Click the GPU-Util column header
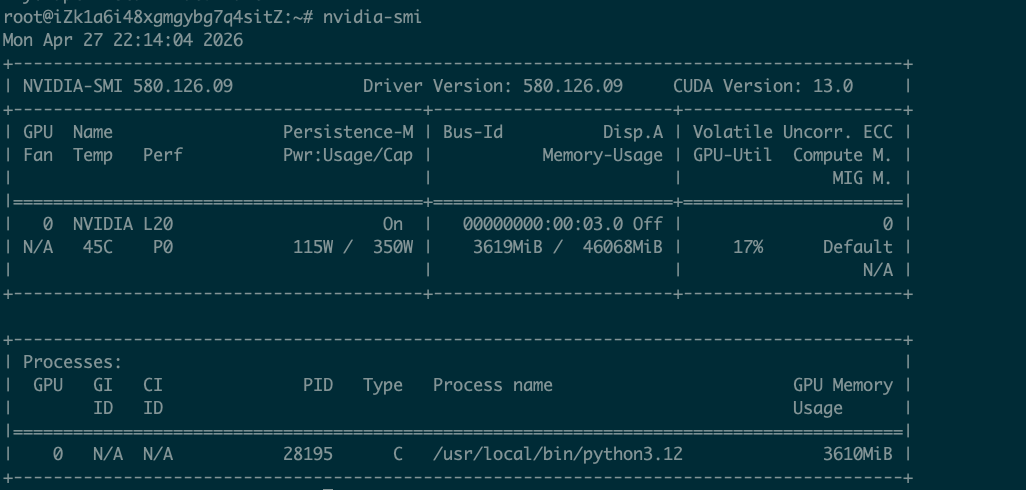 [732, 156]
